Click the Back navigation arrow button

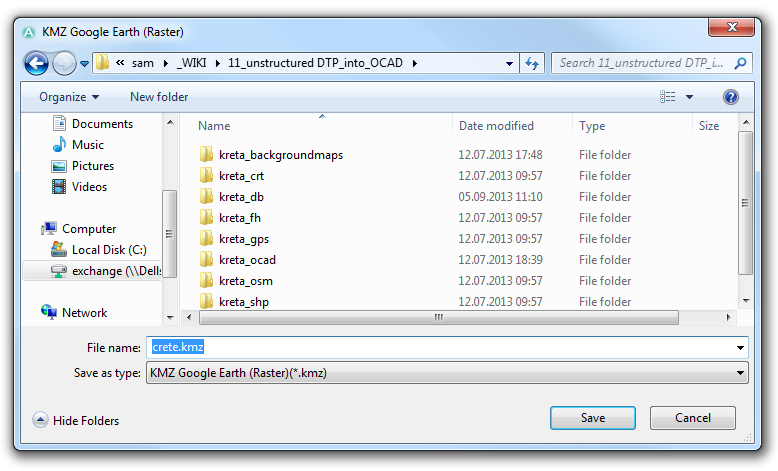(36, 64)
